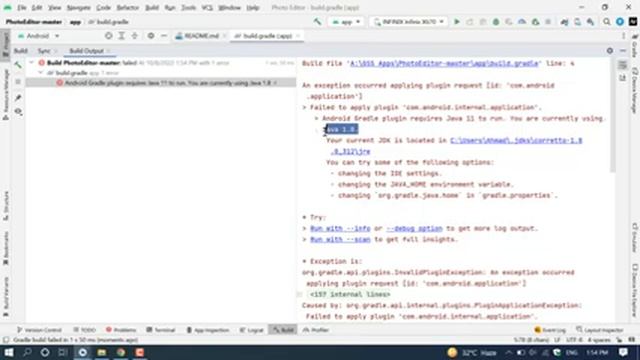This screenshot has width=640, height=360.
Task: Click the Select Opened File target icon
Action: [x=108, y=36]
